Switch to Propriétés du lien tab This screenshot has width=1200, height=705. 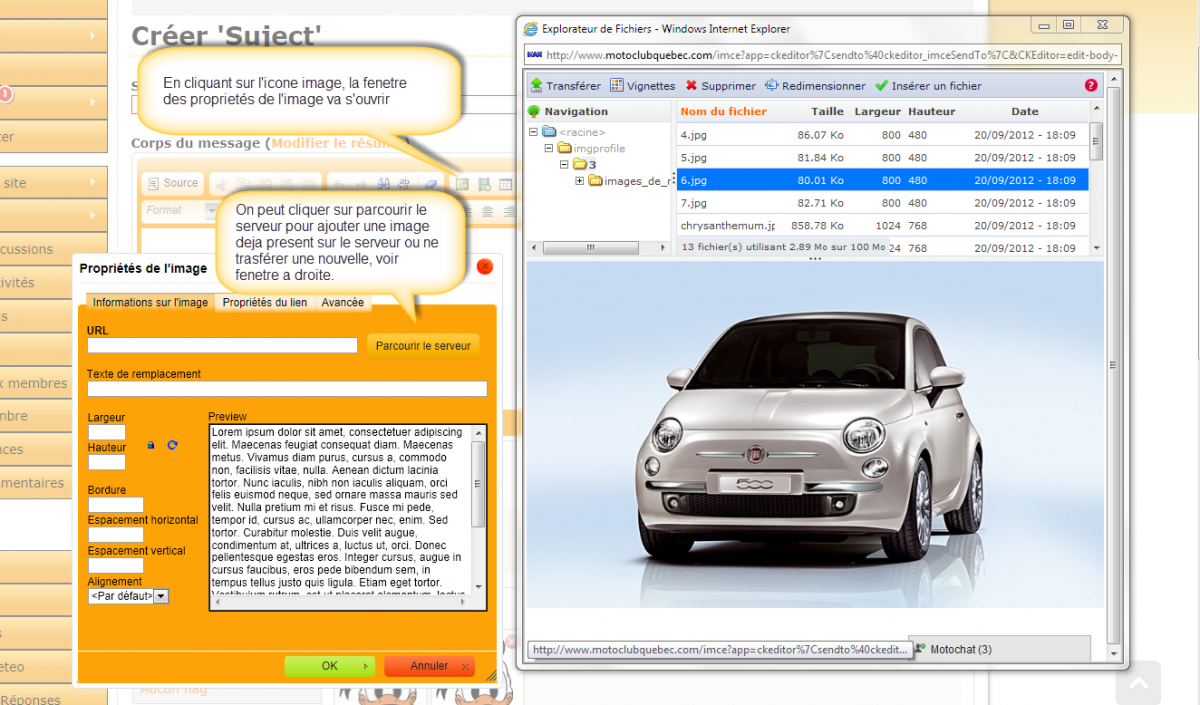(x=265, y=302)
